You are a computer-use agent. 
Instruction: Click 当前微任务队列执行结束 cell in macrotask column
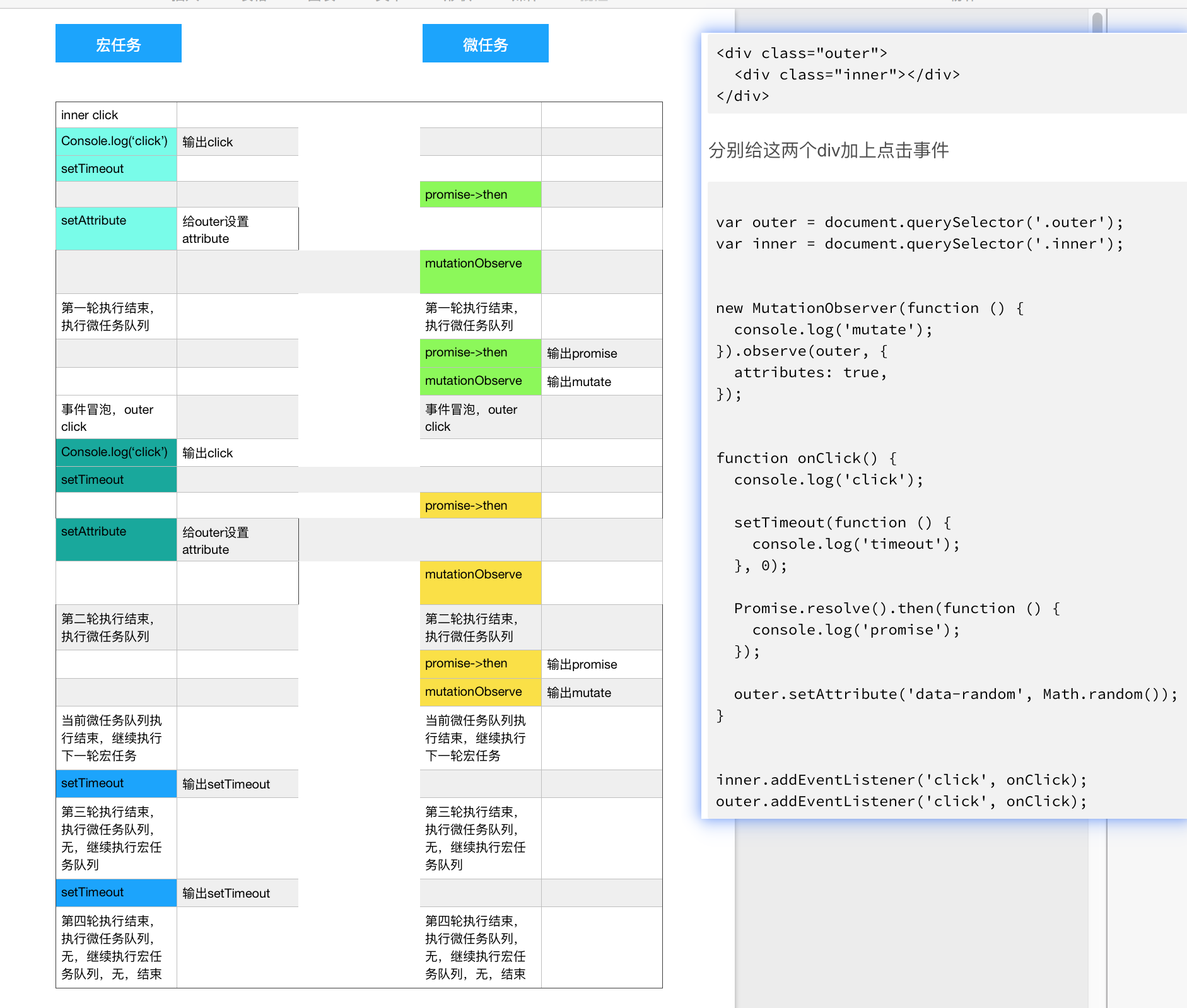[x=117, y=738]
